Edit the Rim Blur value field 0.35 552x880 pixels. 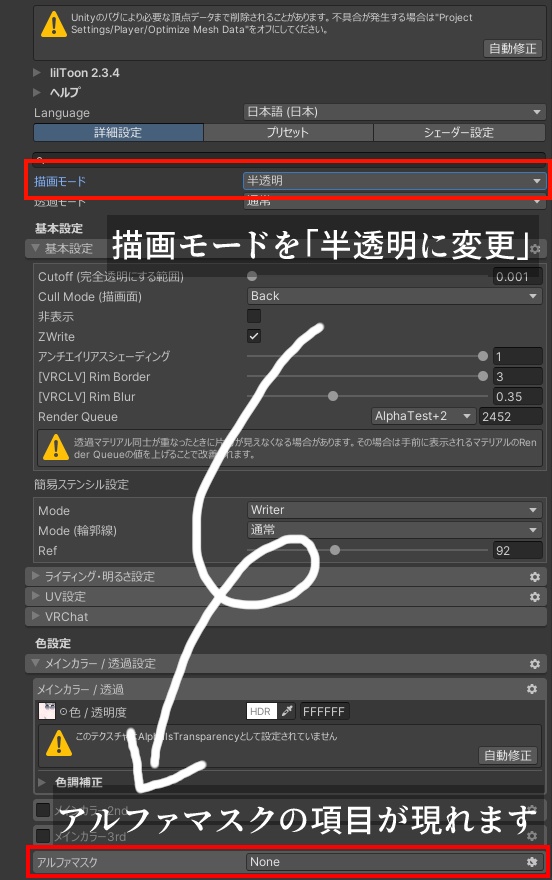517,396
